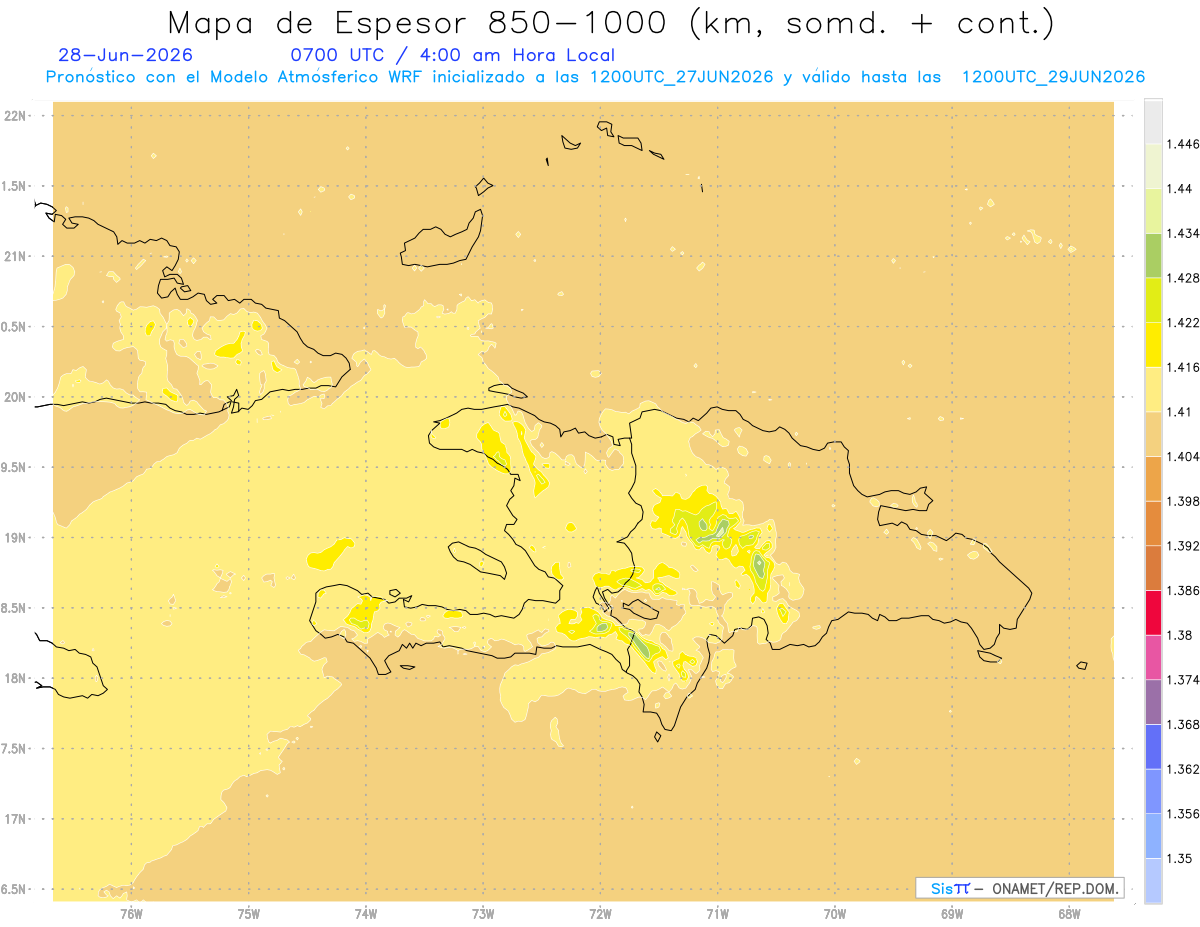
Task: Click the time label '0700 UTC / 4:00 am Hora Local'
Action: (x=452, y=56)
